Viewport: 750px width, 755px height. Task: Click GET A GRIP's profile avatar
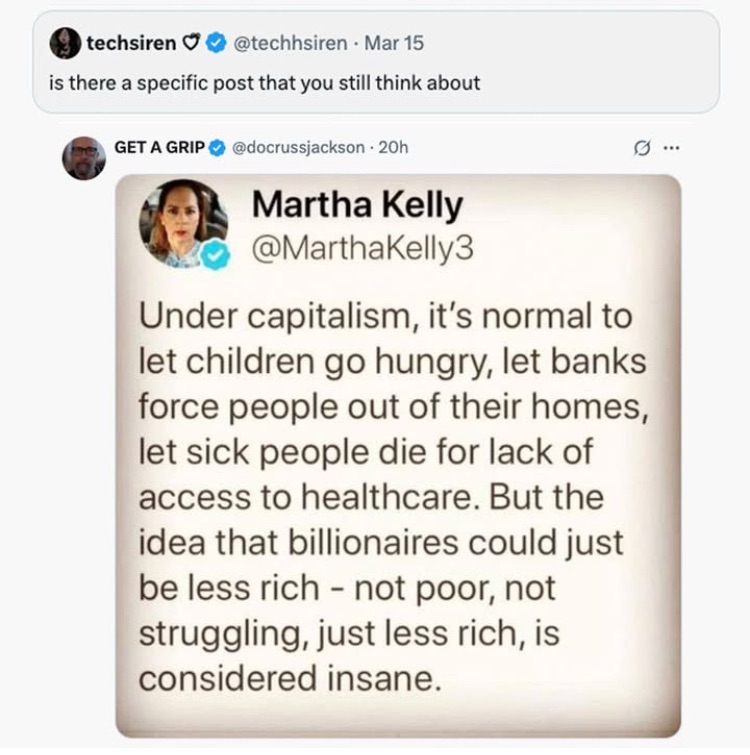click(x=84, y=158)
